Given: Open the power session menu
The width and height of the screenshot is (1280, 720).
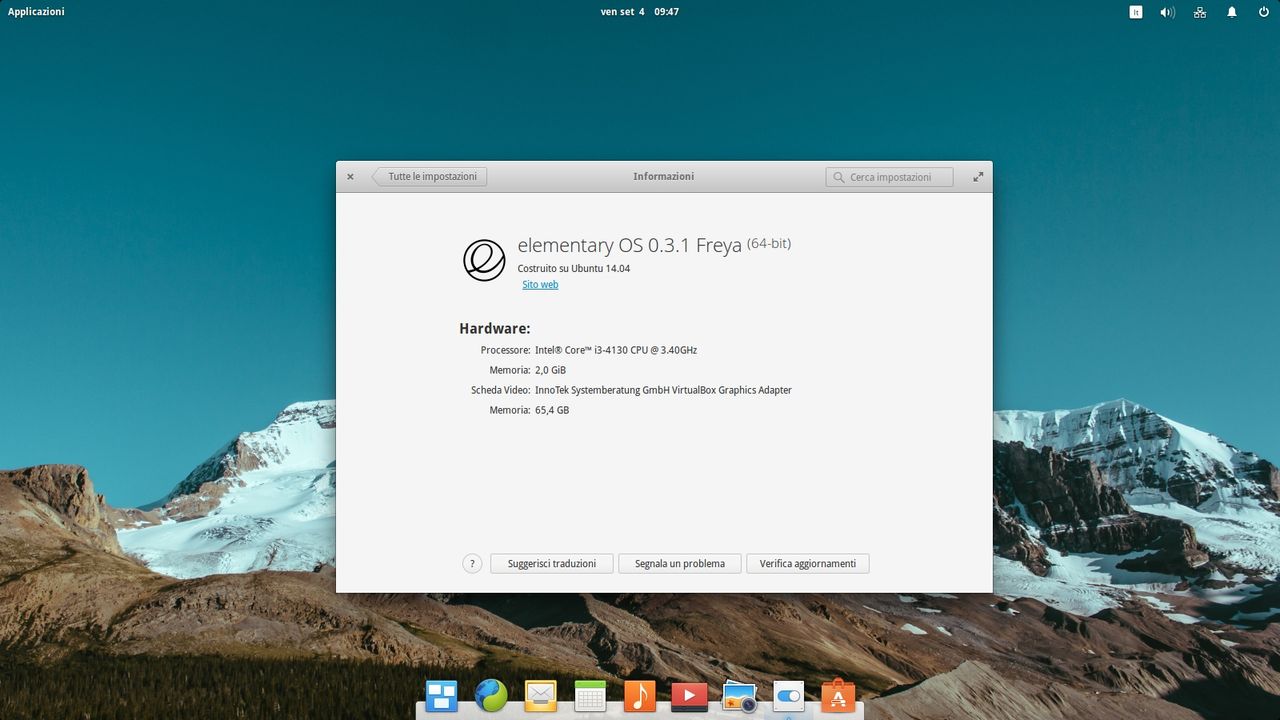Looking at the screenshot, I should [1264, 12].
